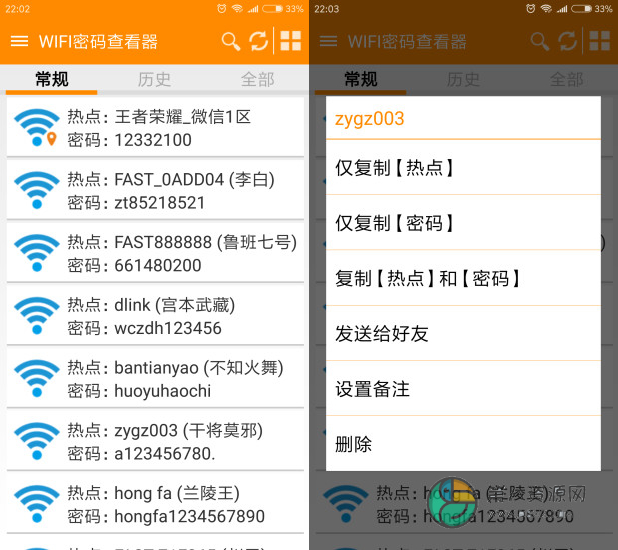Choose 仅复制【密码】 in zygz003 dialog
Image resolution: width=618 pixels, height=550 pixels.
(463, 222)
